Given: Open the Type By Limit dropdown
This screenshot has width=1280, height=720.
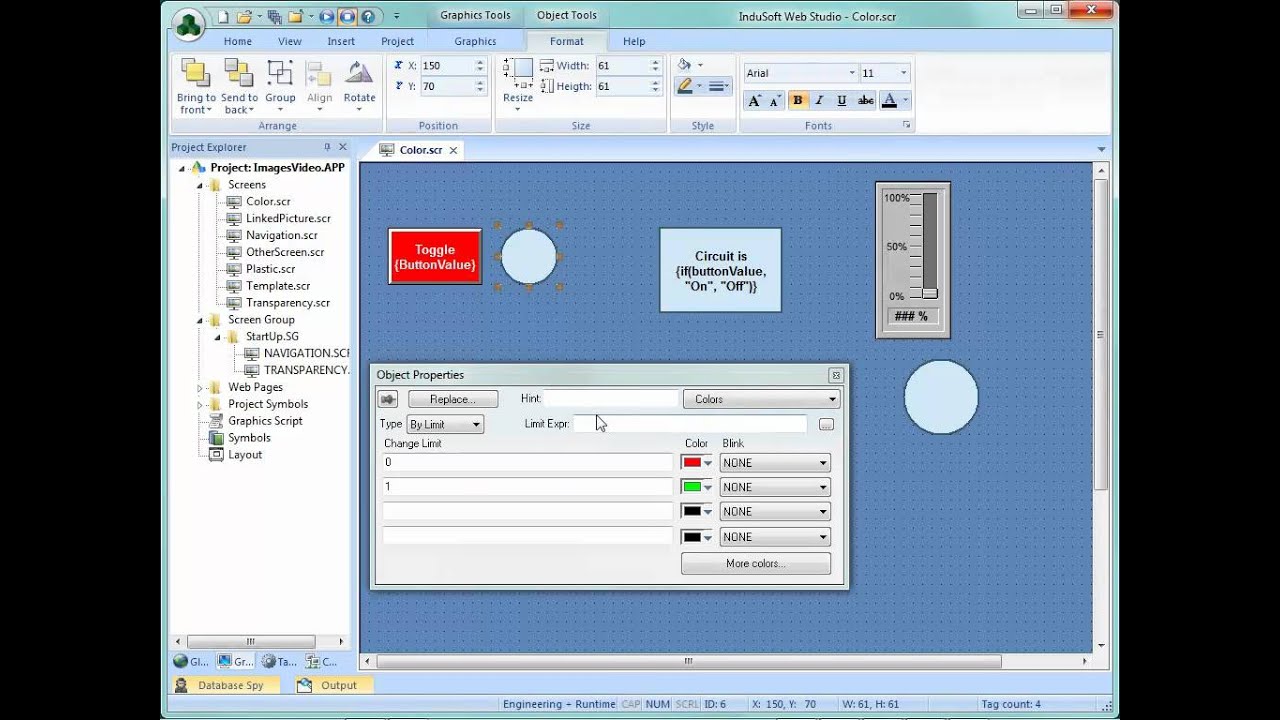Looking at the screenshot, I should coord(445,424).
